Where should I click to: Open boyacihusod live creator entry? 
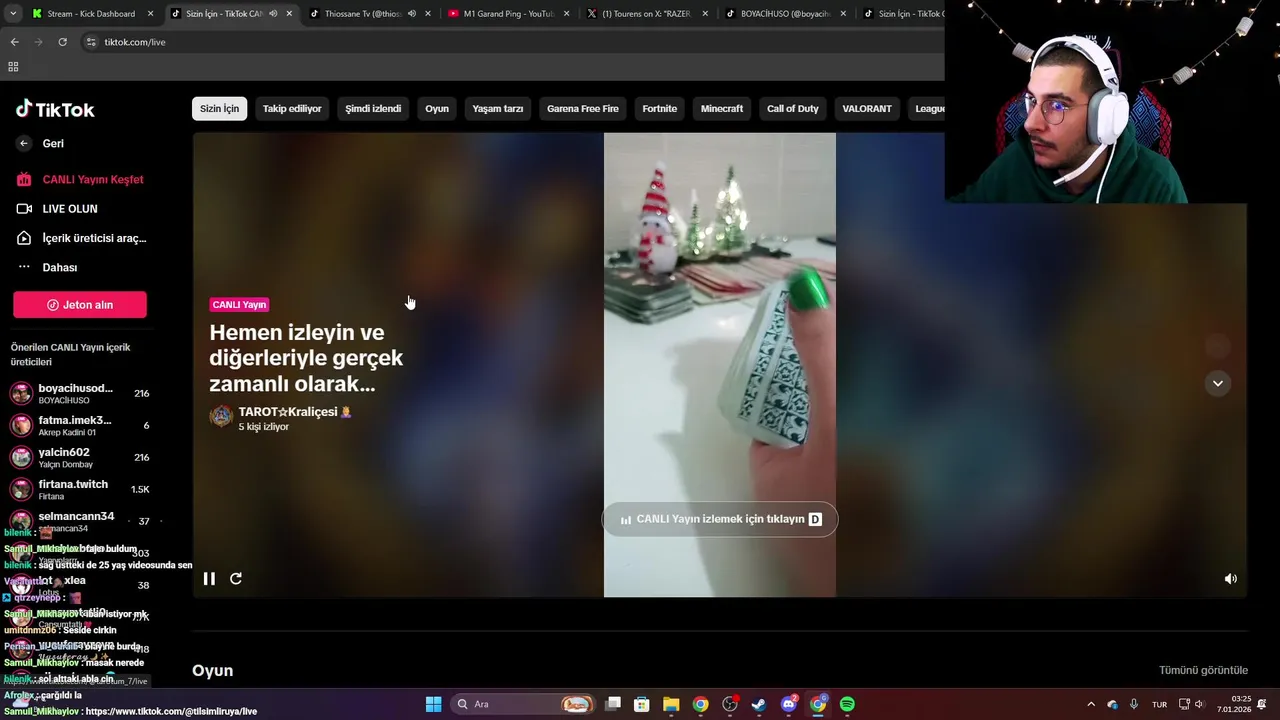click(80, 393)
